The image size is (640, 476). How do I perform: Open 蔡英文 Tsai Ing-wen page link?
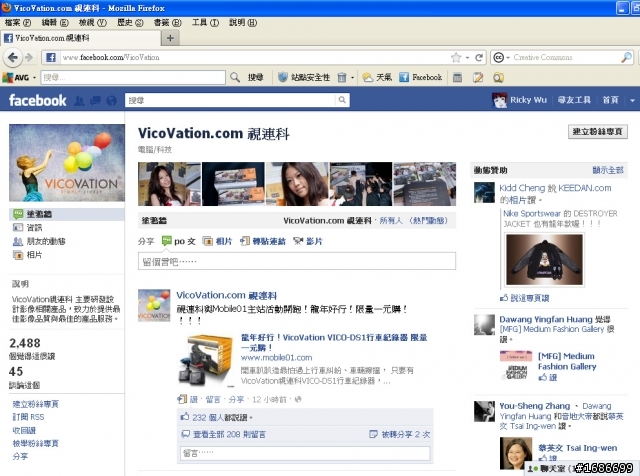click(577, 448)
